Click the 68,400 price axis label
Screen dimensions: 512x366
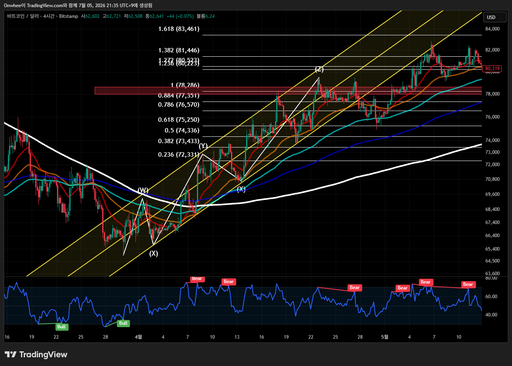click(492, 209)
